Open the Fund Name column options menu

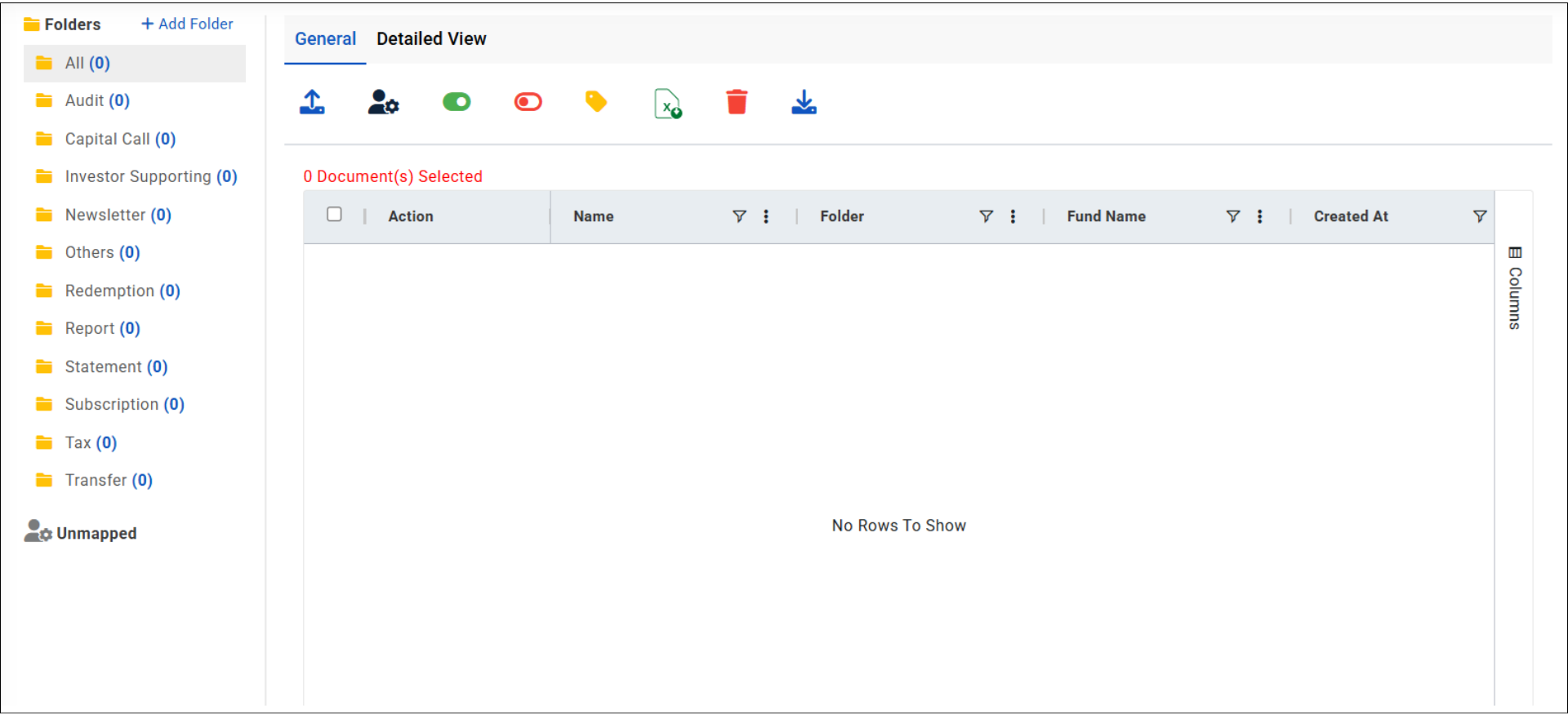[x=1259, y=216]
